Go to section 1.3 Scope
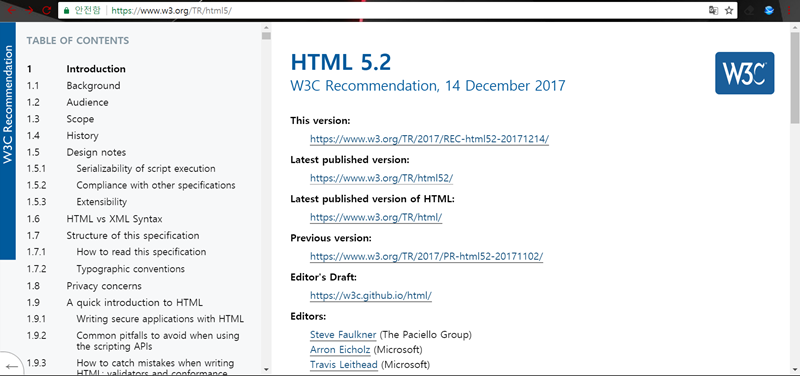Viewport: 800px width, 376px height. (80, 119)
